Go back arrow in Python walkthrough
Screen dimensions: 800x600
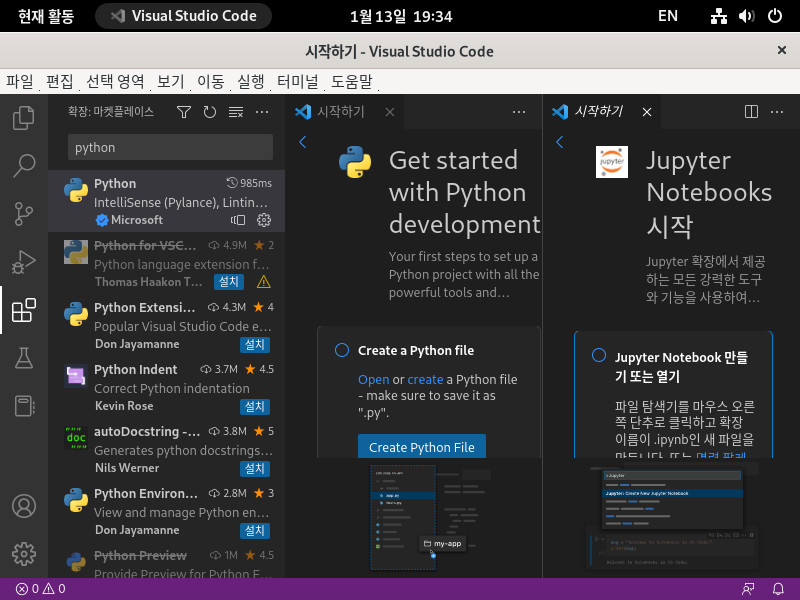click(x=303, y=142)
